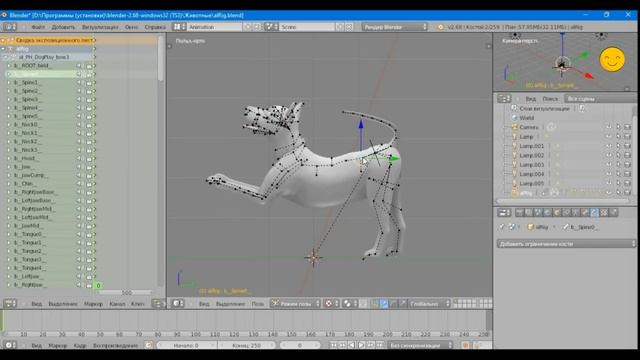Click the dope sheet horizontal scrollbar

point(126,293)
